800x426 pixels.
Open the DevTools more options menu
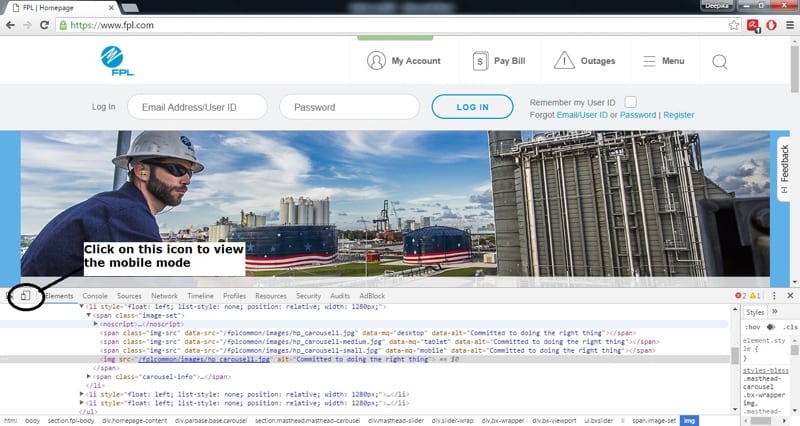click(x=774, y=296)
